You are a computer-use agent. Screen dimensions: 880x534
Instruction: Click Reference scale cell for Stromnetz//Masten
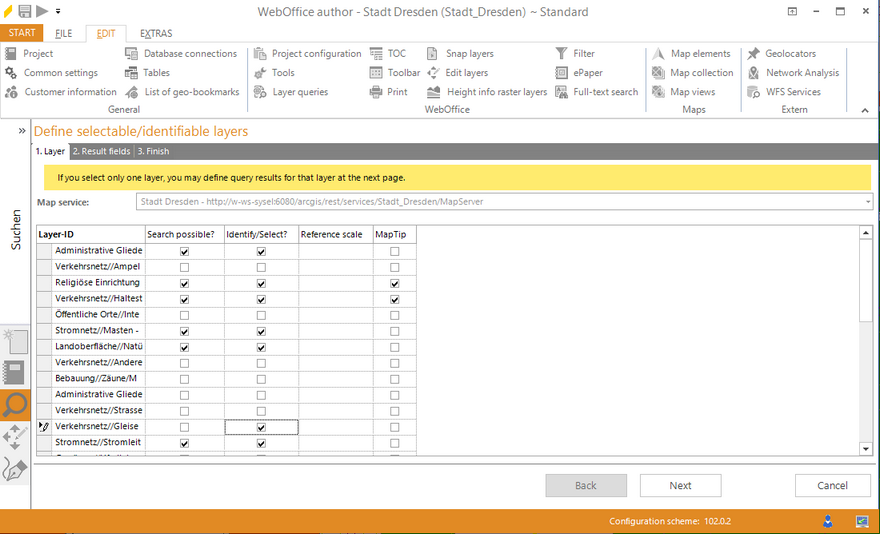[x=336, y=331]
